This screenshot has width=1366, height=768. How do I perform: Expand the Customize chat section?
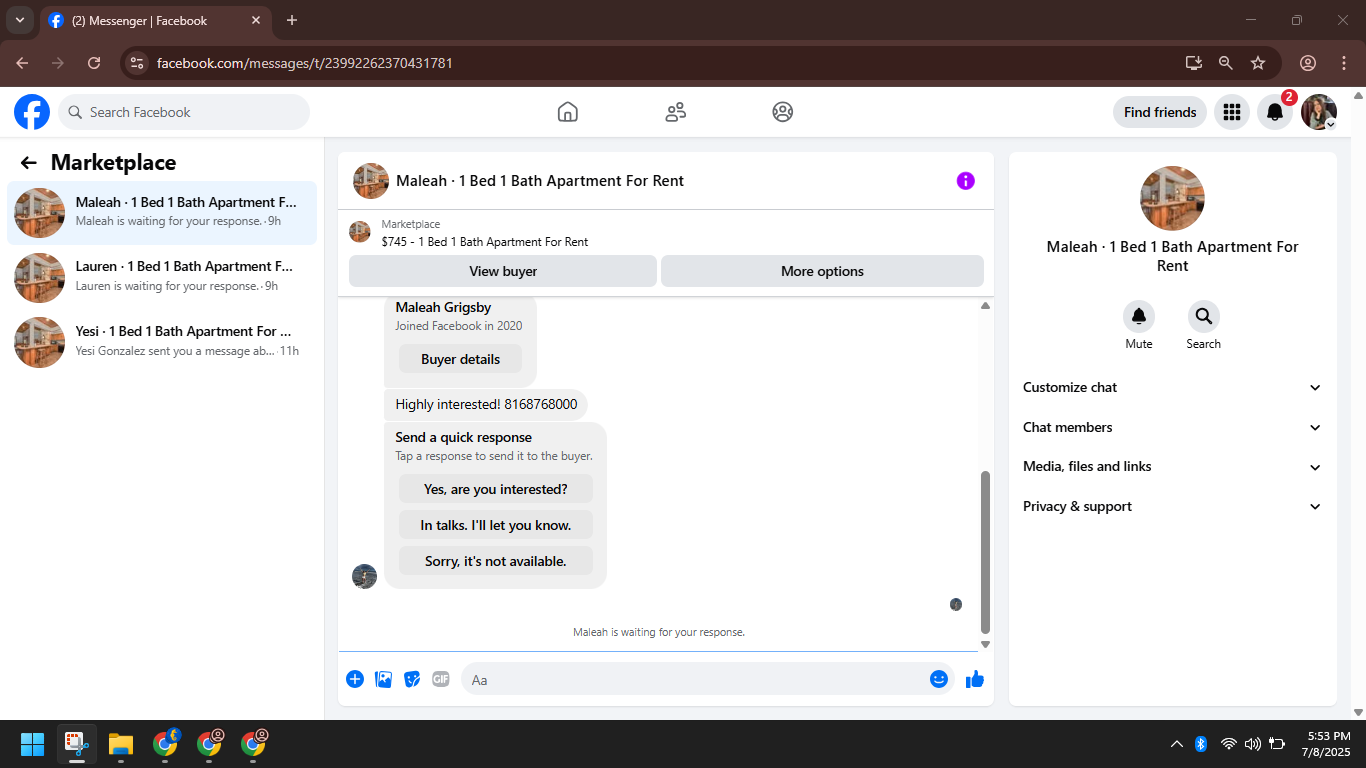[x=1173, y=387]
